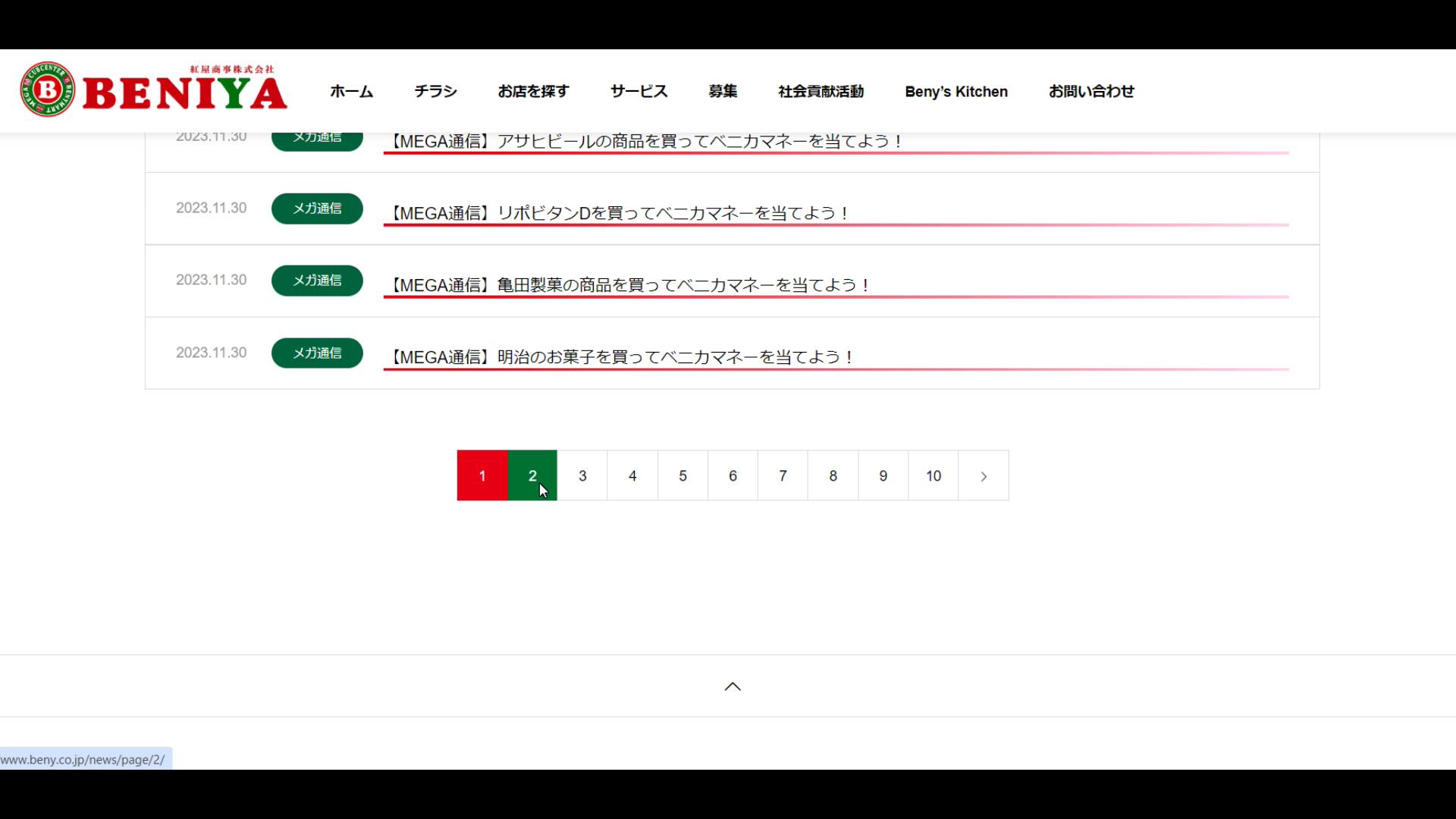Image resolution: width=1456 pixels, height=819 pixels.
Task: Select お店を探す in the navigation
Action: click(x=533, y=92)
